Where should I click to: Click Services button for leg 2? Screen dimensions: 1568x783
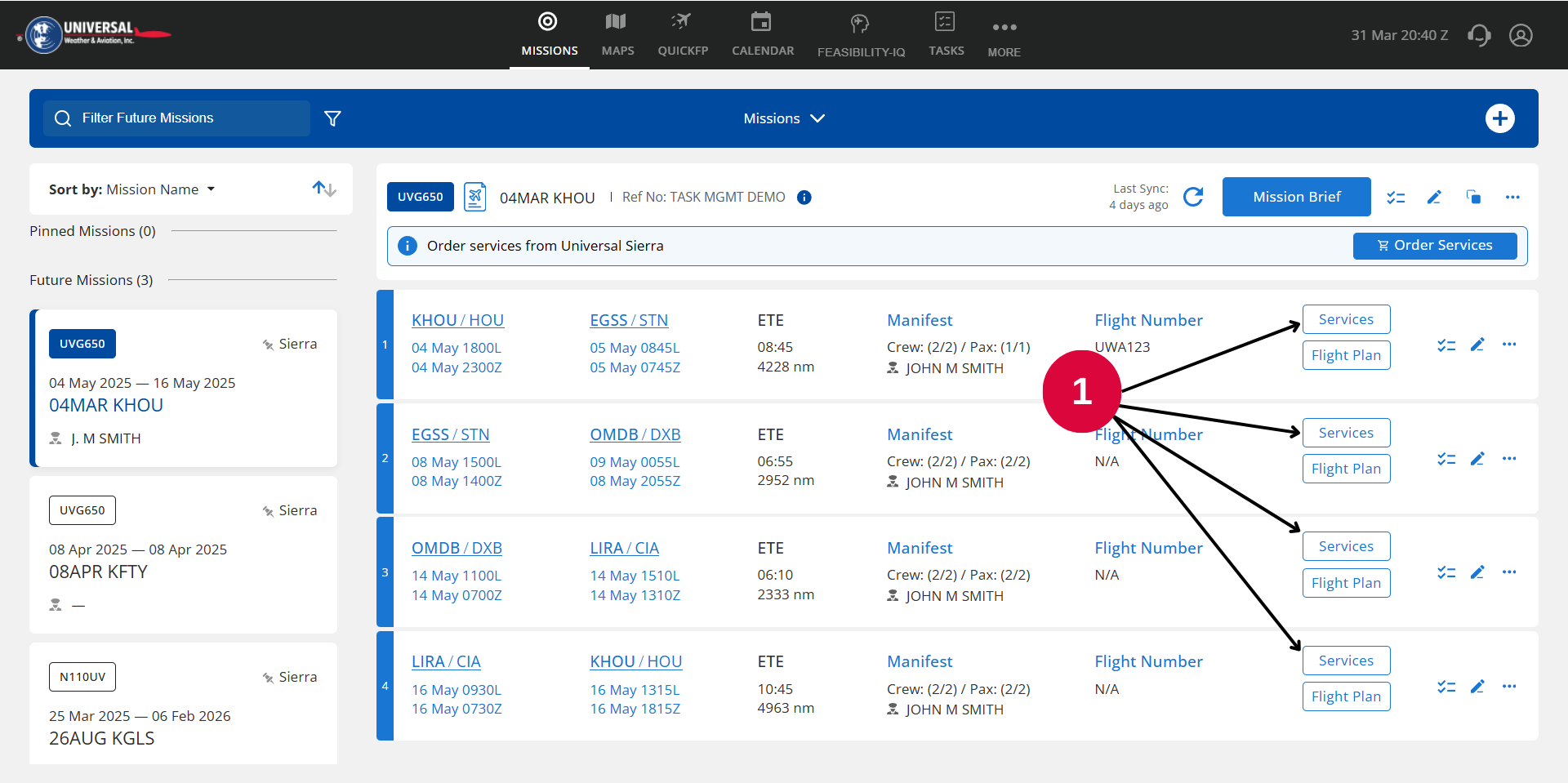[x=1346, y=433]
